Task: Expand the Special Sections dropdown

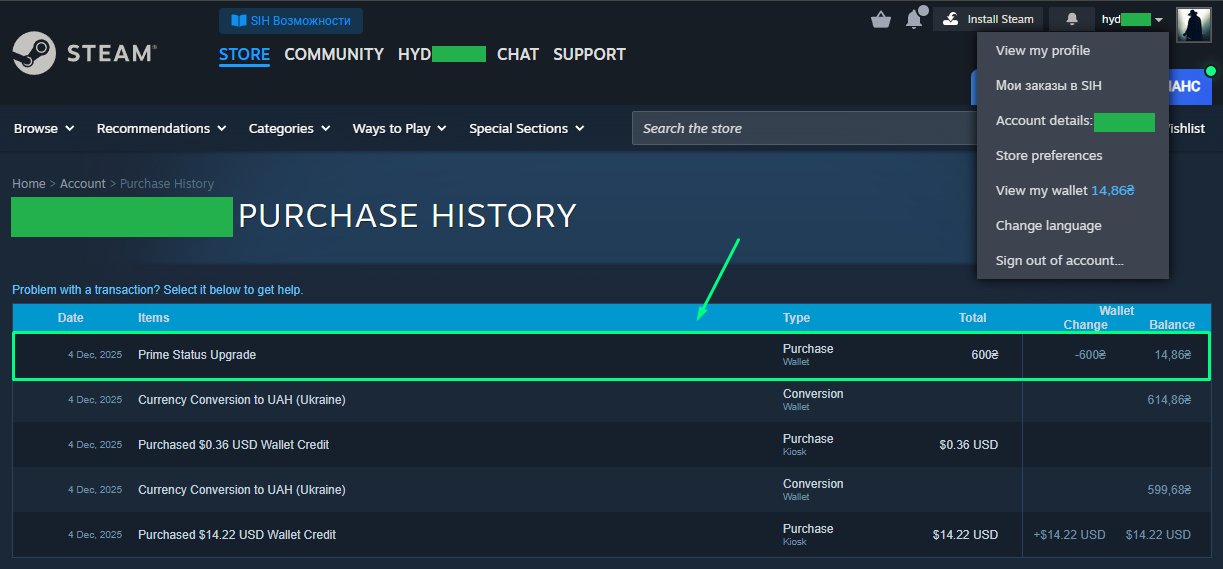Action: click(x=526, y=128)
